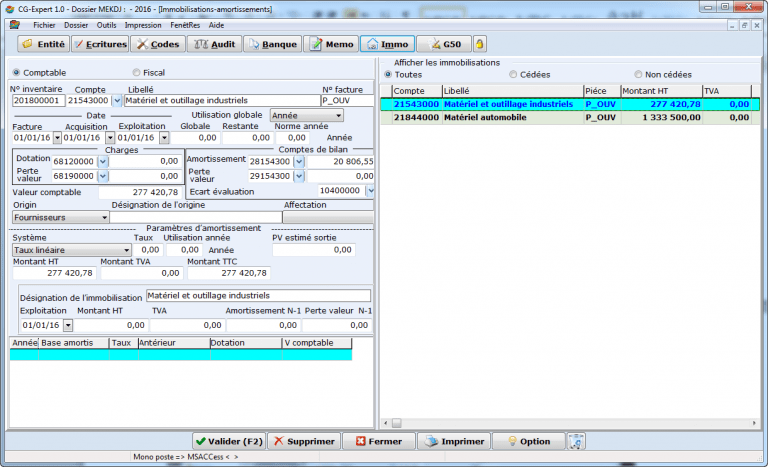Open the Banque module
768x467 pixels.
click(x=273, y=44)
